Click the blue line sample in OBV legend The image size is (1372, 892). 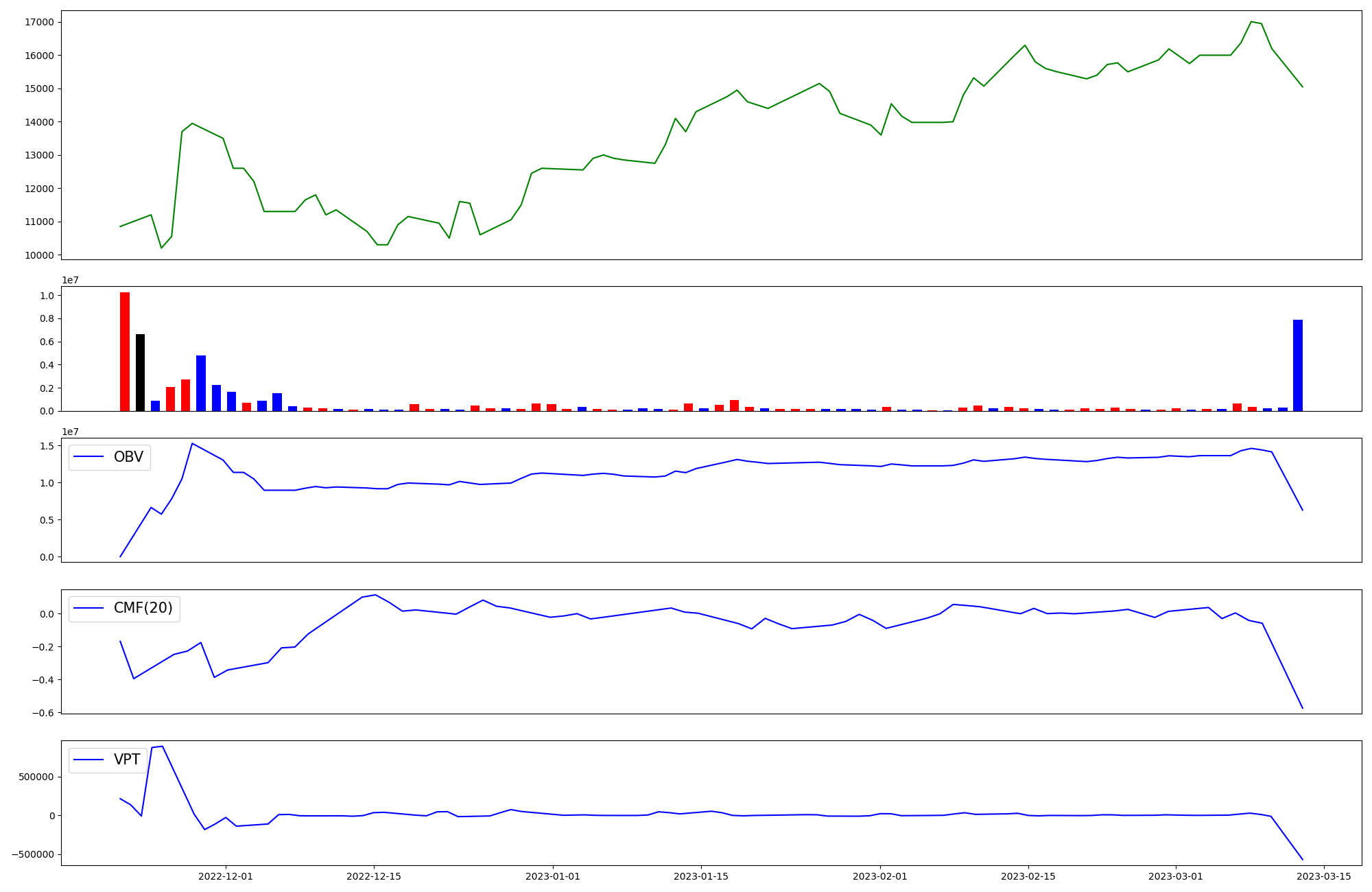(x=88, y=457)
